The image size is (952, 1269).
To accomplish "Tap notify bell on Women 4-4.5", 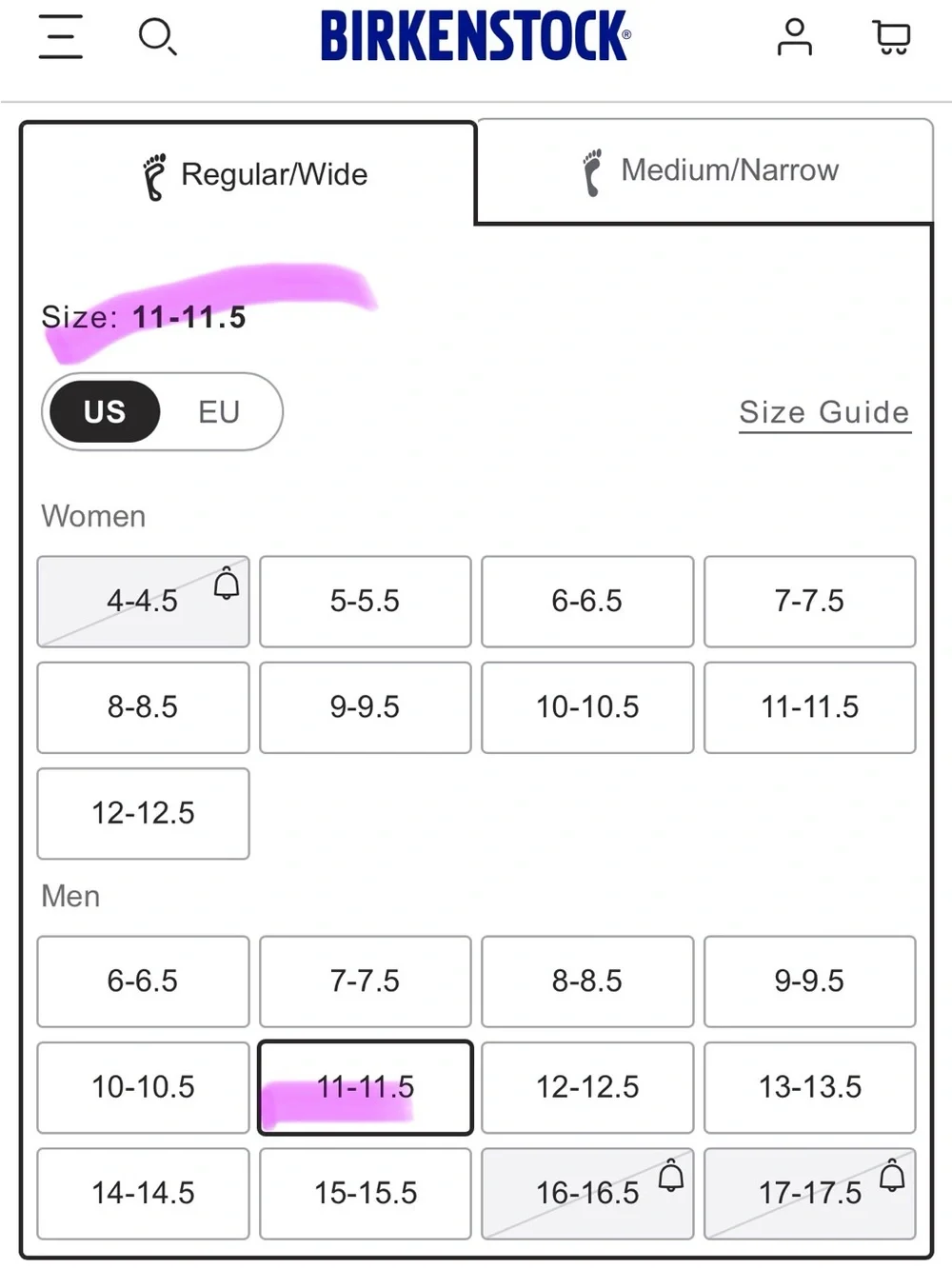I will [x=227, y=584].
